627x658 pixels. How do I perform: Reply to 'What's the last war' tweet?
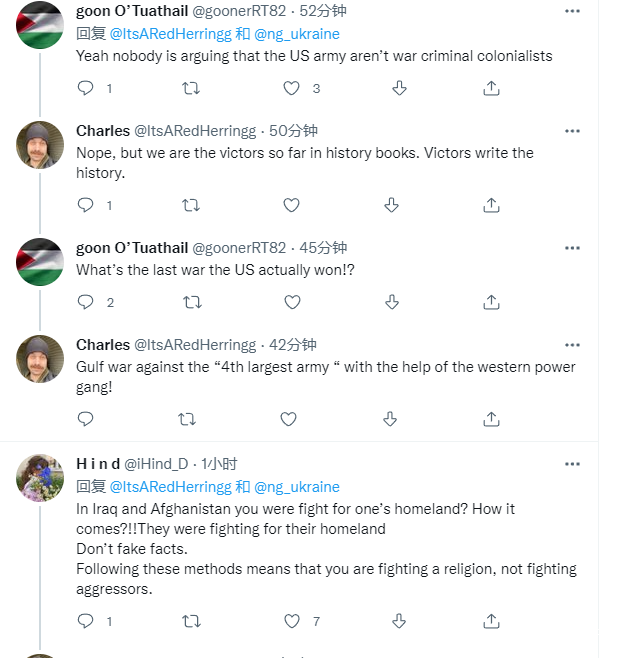pos(86,302)
